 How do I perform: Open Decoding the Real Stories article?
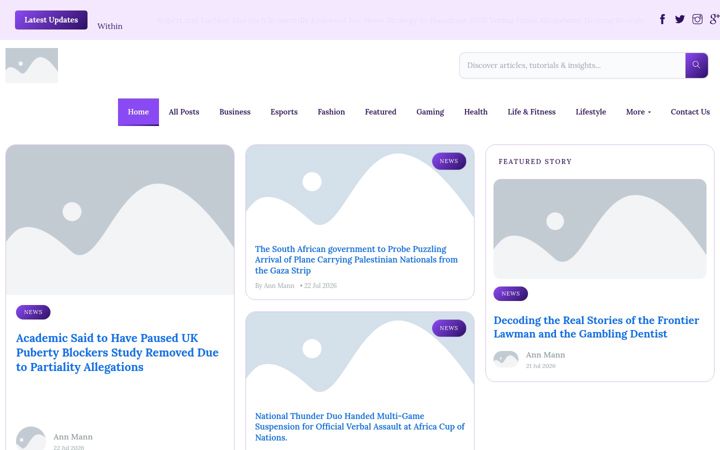tap(596, 327)
